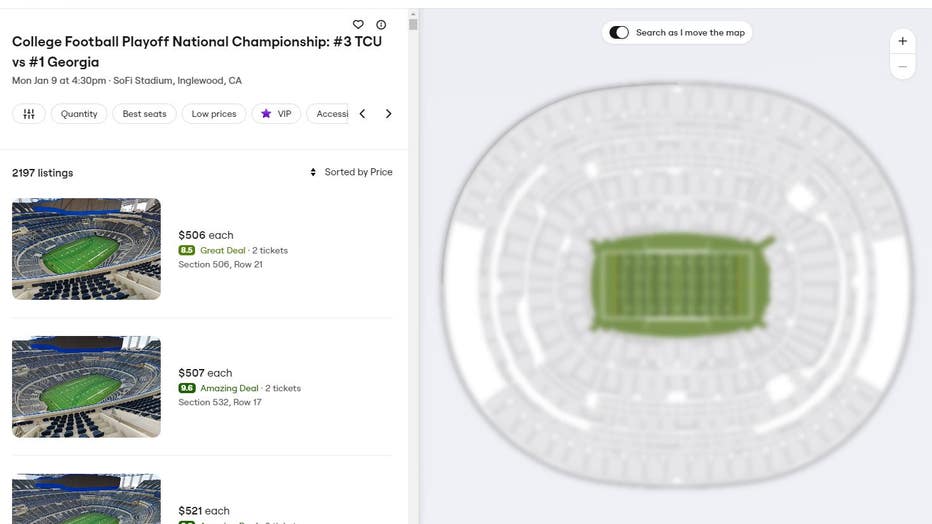Image resolution: width=932 pixels, height=524 pixels.
Task: Select the Best seats filter
Action: (x=144, y=114)
